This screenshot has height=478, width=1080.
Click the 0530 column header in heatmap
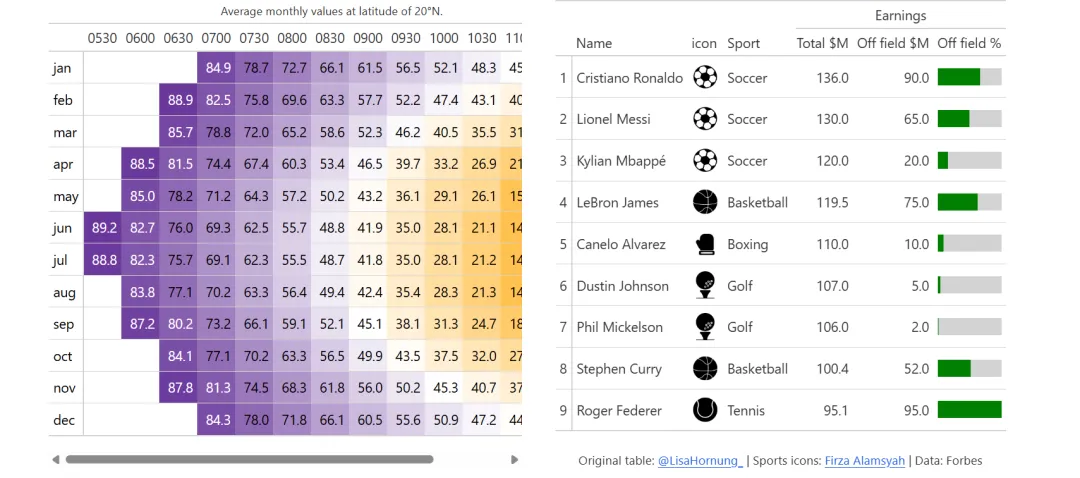[102, 38]
